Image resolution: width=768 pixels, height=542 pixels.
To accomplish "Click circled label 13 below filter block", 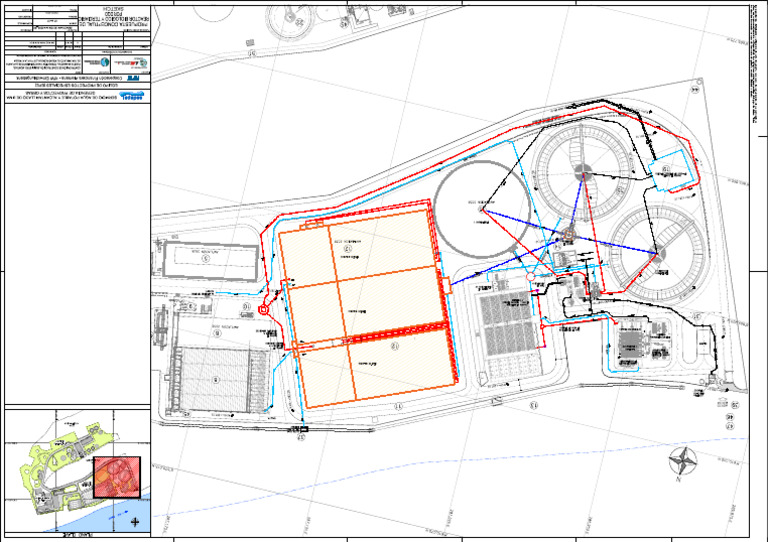I will (x=533, y=405).
